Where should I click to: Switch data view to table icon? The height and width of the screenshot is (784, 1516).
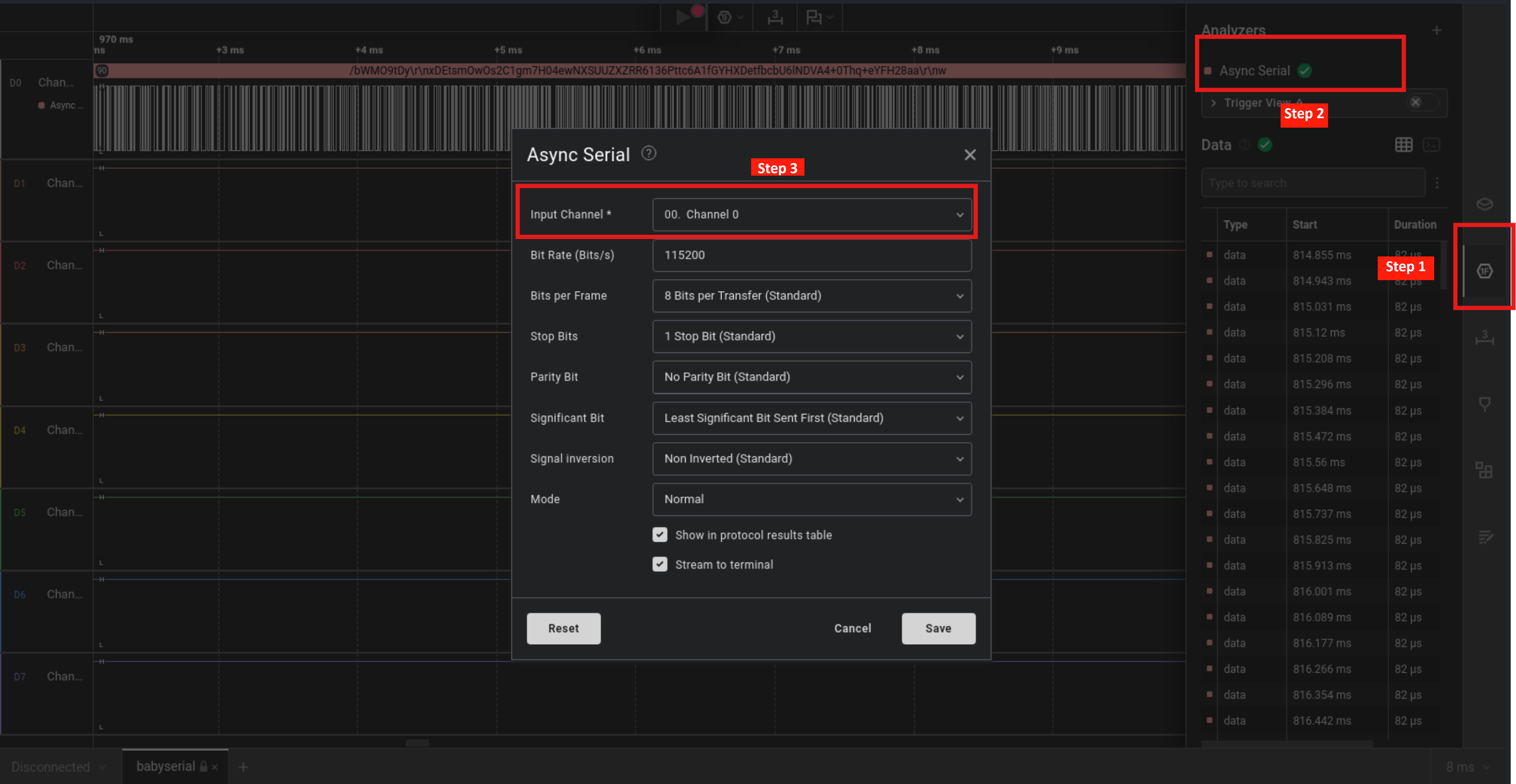pos(1403,145)
